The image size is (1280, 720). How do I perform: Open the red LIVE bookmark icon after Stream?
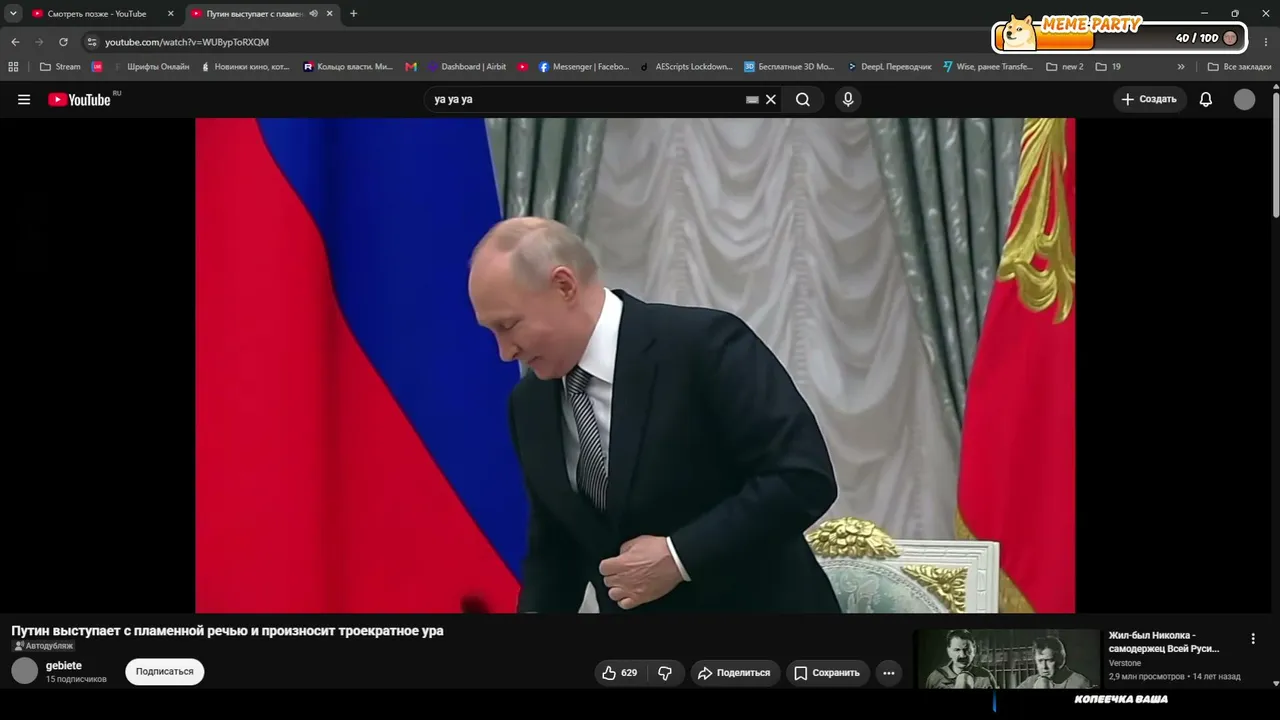(x=97, y=67)
